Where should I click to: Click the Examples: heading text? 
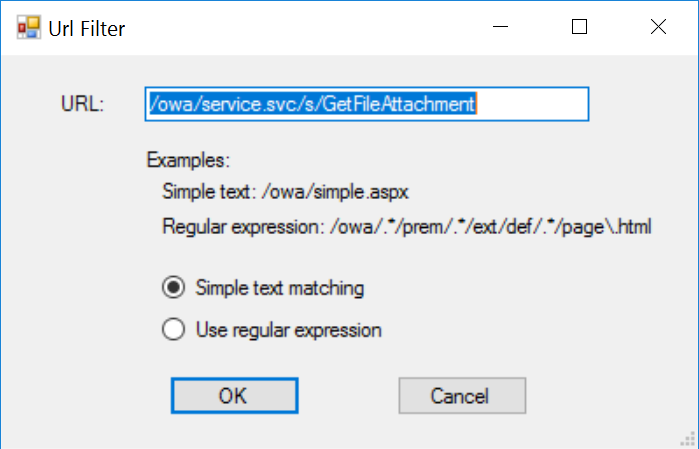pos(188,160)
